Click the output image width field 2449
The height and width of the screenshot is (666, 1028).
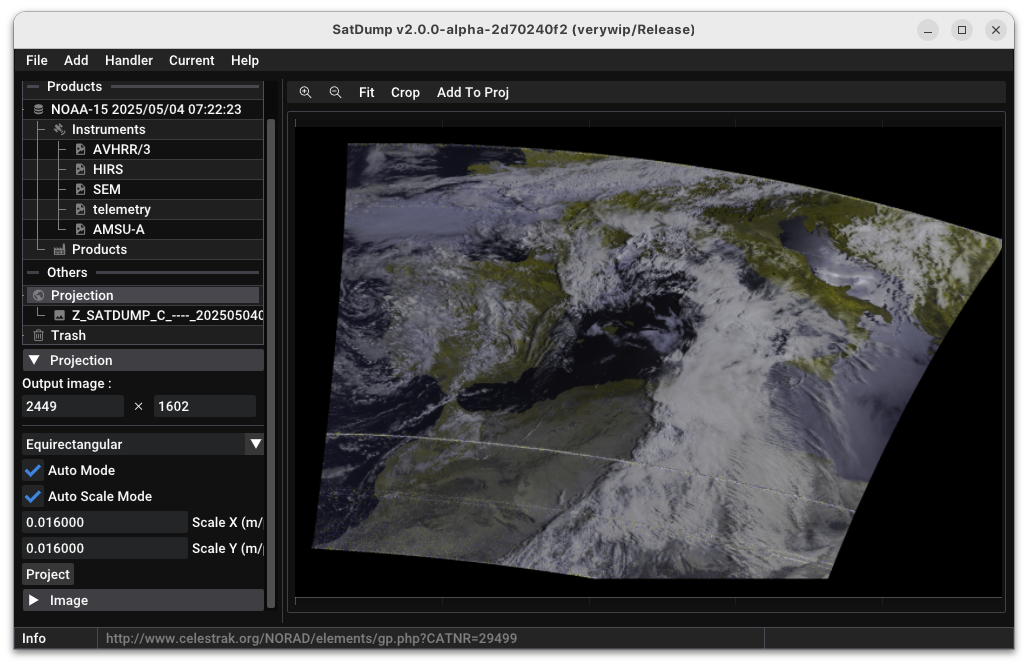tap(73, 406)
